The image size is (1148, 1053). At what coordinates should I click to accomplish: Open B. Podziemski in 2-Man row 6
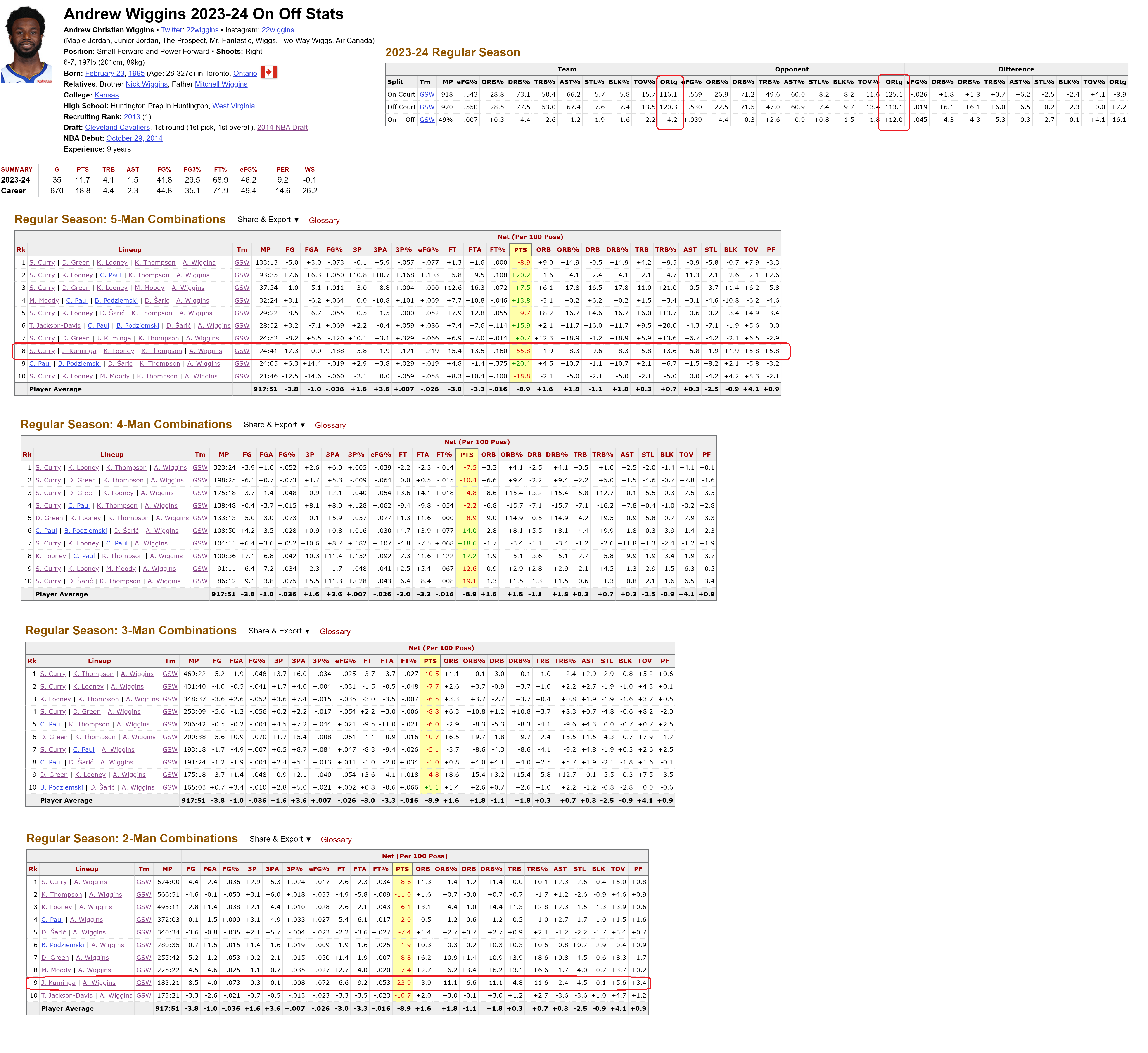(63, 945)
